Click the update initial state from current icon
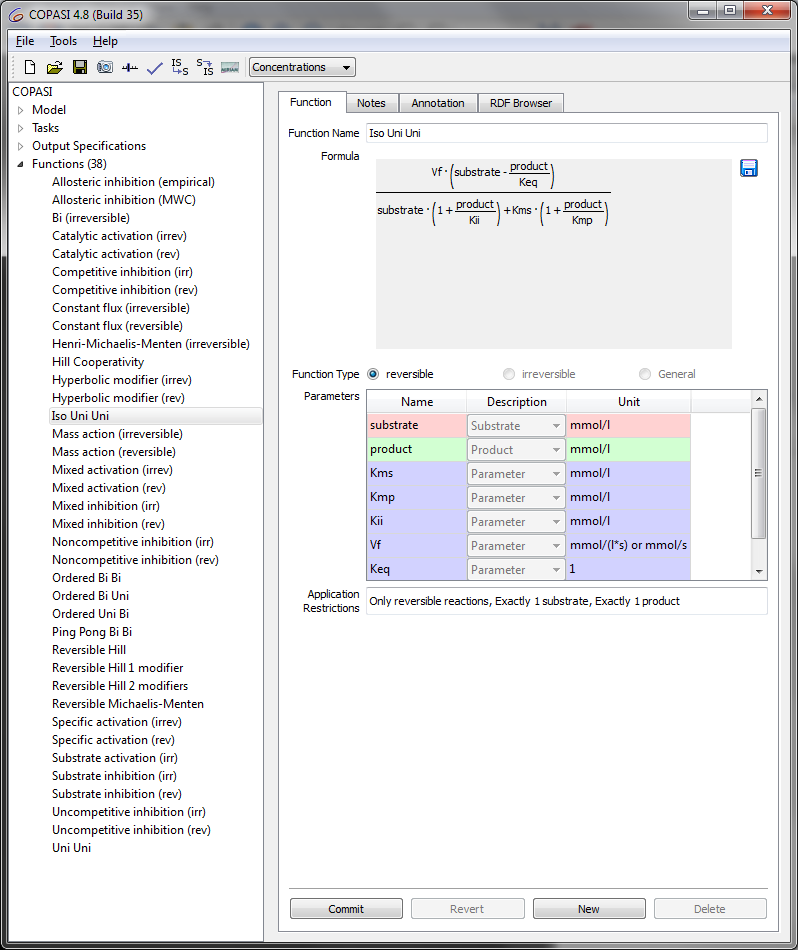Viewport: 798px width, 950px height. point(205,67)
